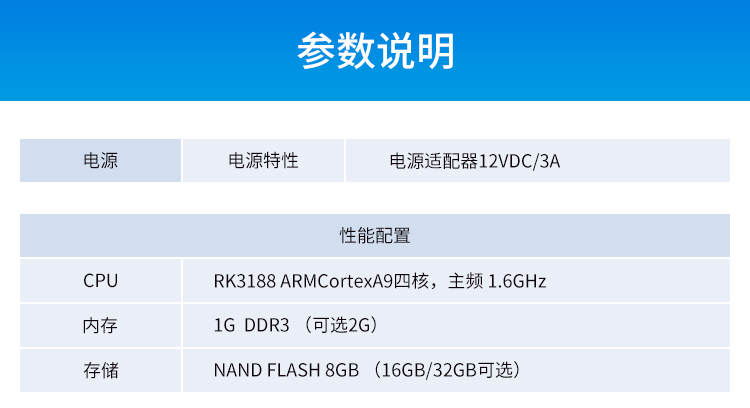
Task: Click the "电源特性" cell
Action: (x=264, y=161)
